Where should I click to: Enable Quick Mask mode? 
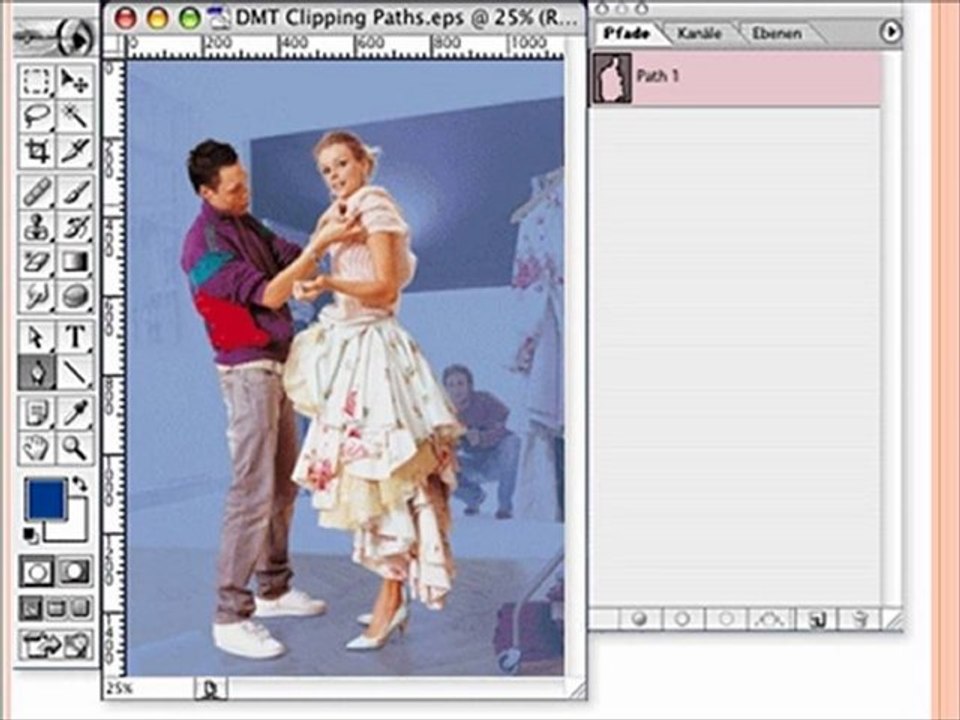click(x=75, y=572)
